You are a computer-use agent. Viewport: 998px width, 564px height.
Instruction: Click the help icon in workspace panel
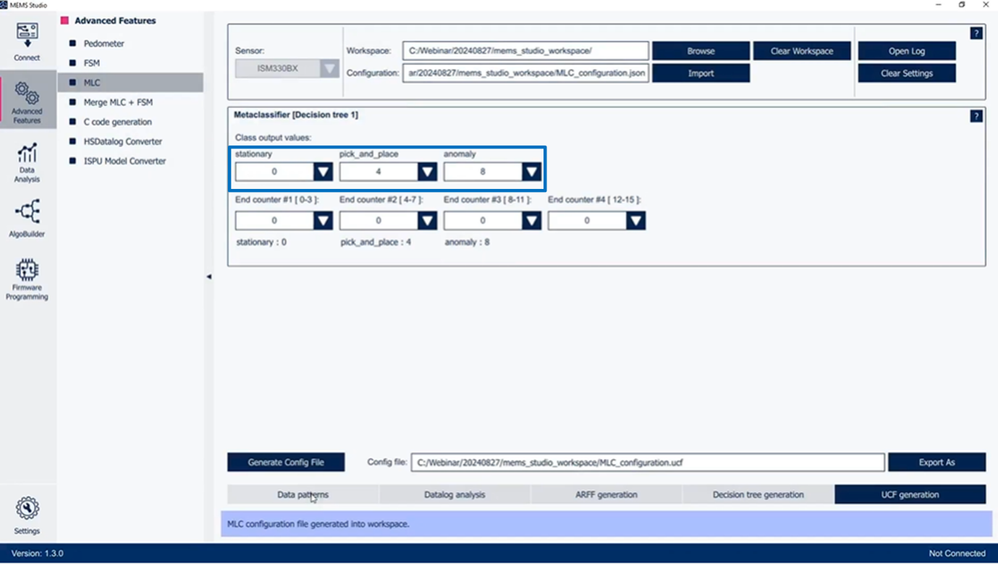pyautogui.click(x=976, y=33)
